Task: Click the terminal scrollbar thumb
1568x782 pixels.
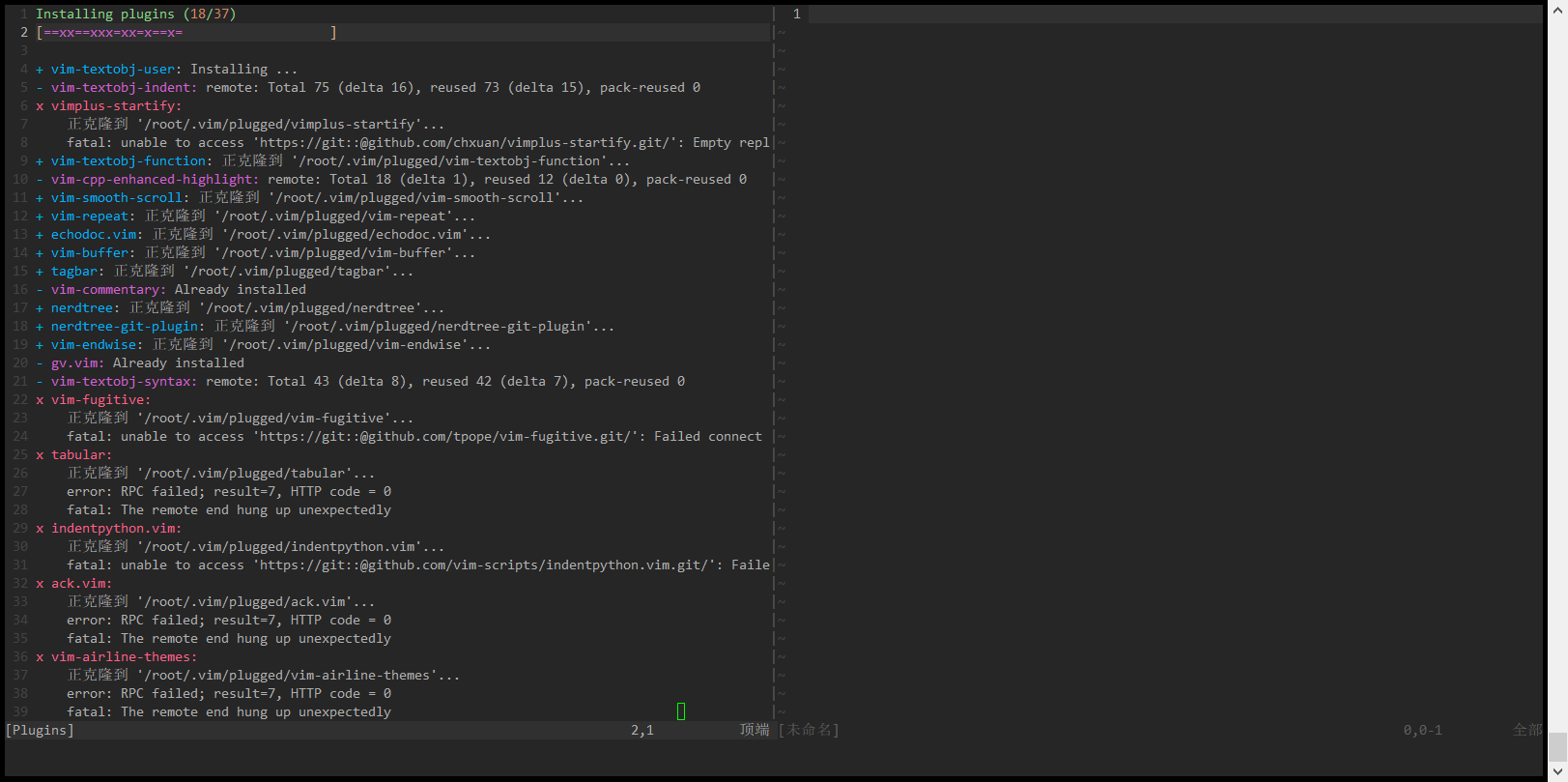Action: click(x=1557, y=746)
